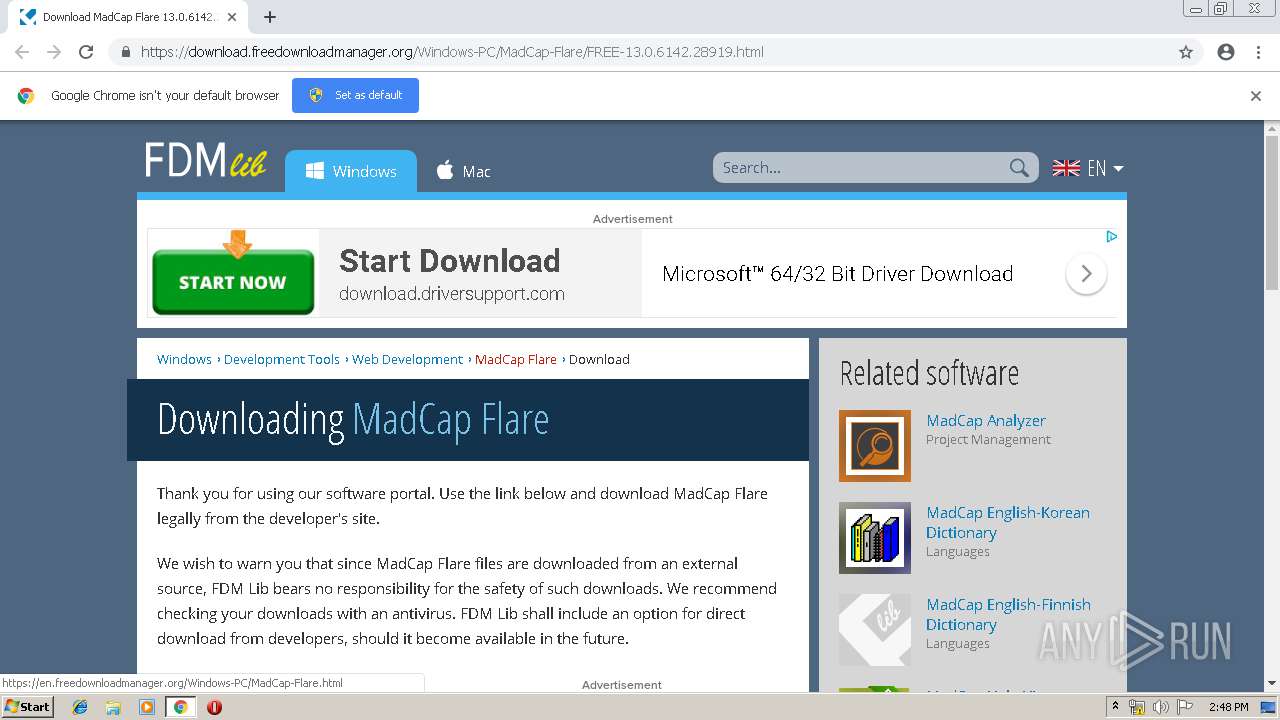Viewport: 1280px width, 720px height.
Task: Switch to the Mac platform tab
Action: coord(464,171)
